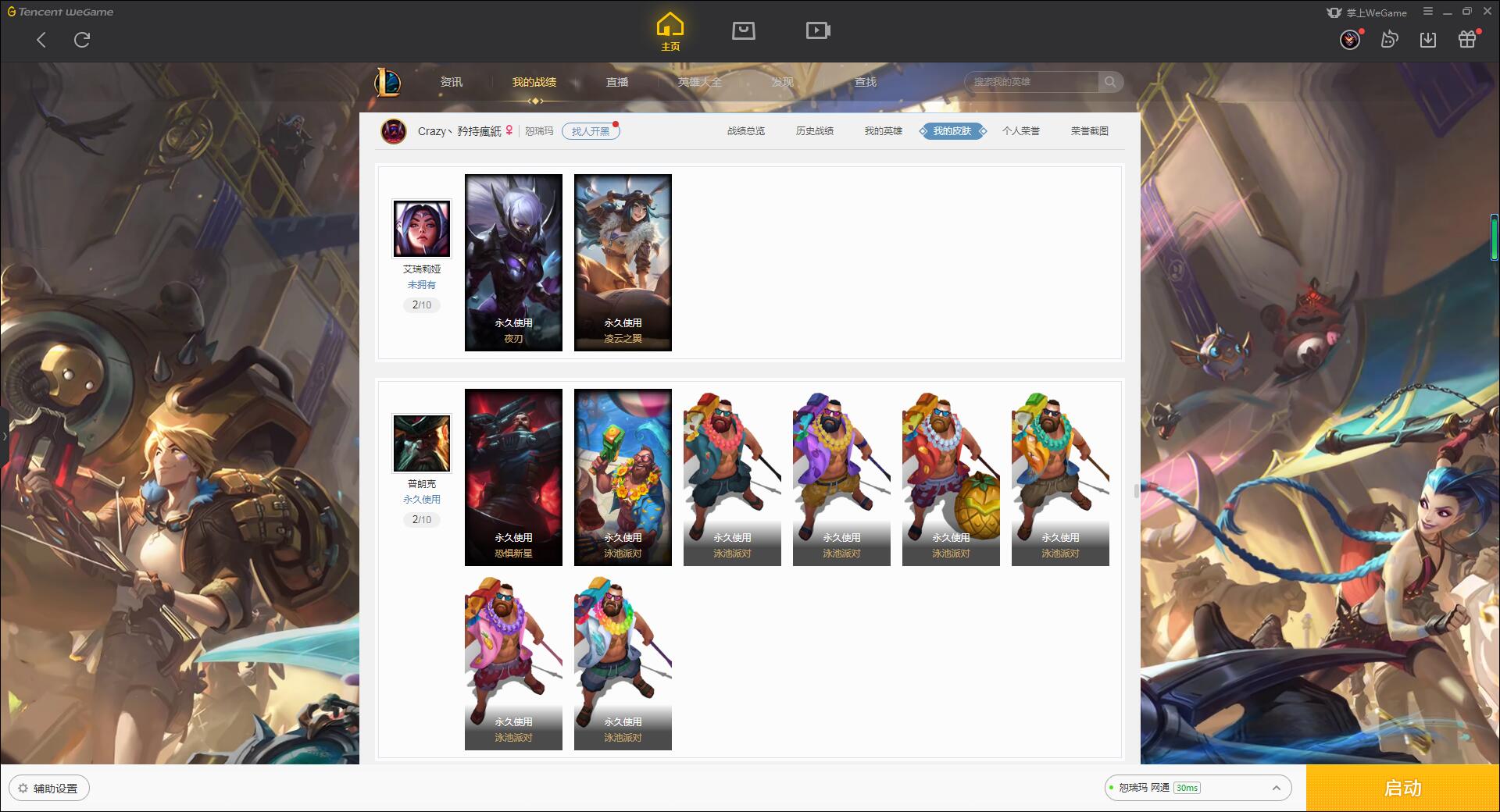
Task: Refresh the page with the reload icon
Action: pos(82,40)
